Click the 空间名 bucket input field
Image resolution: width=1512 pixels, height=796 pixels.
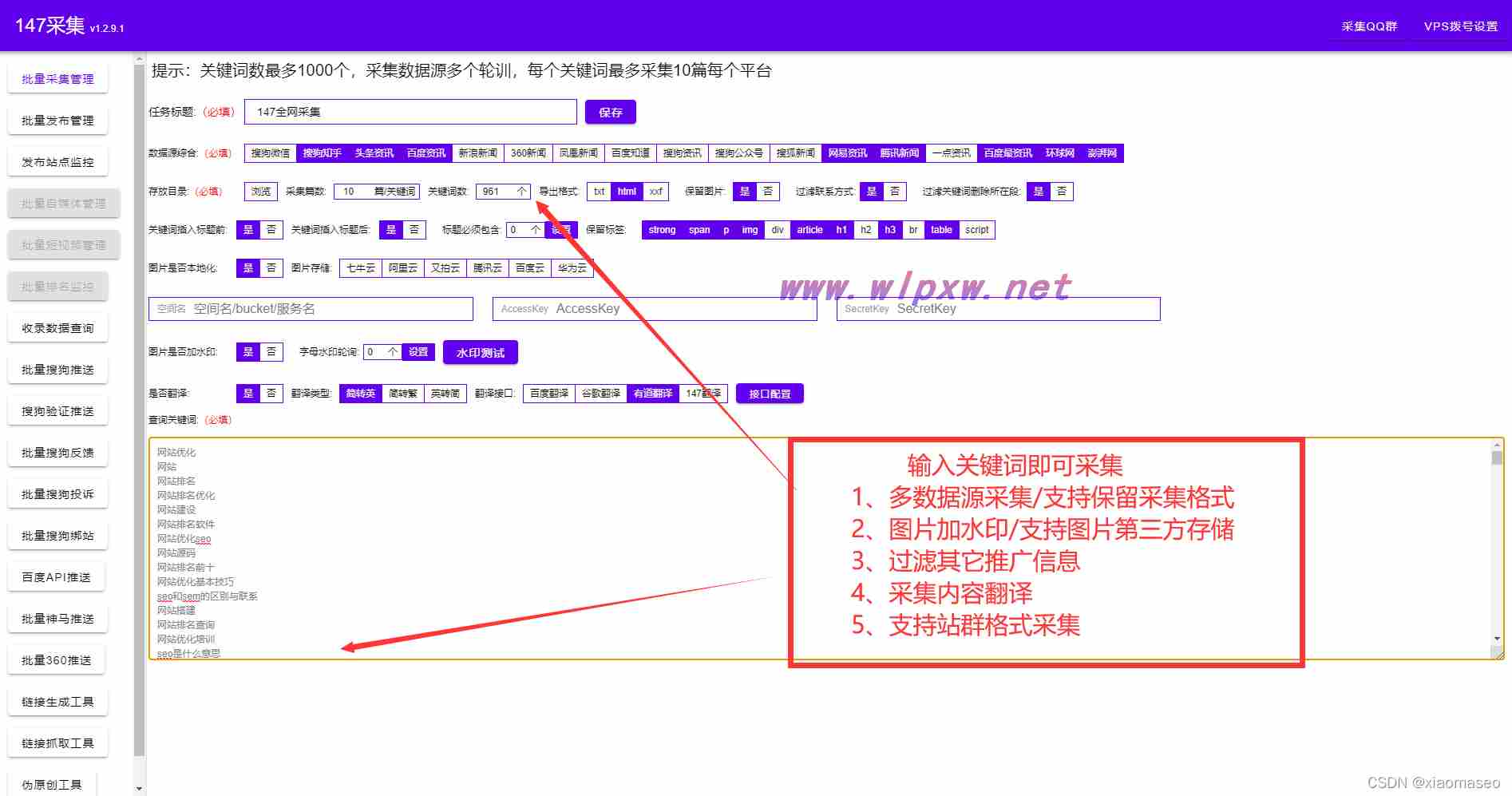tap(311, 309)
